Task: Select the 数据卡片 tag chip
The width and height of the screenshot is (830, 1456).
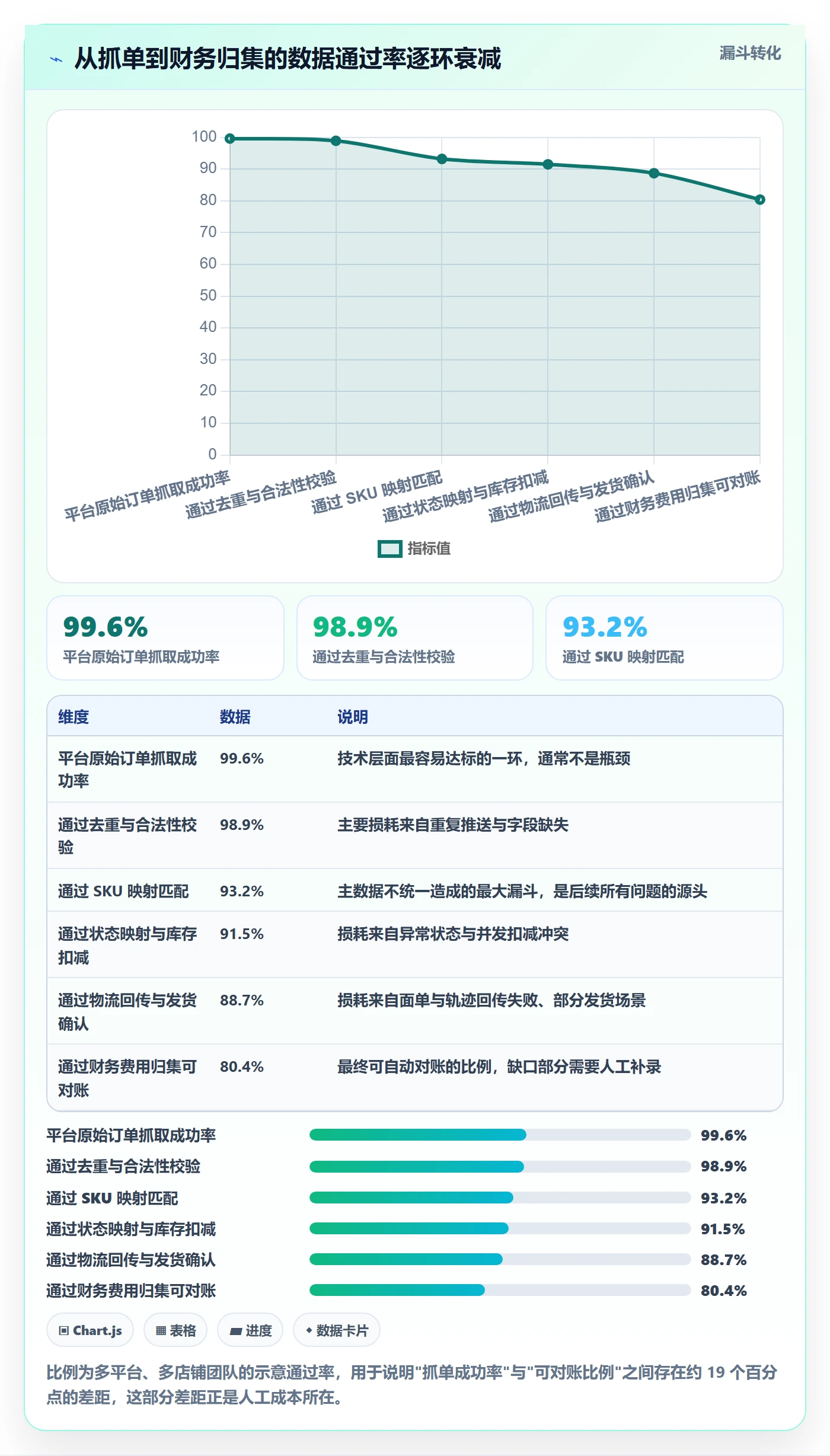Action: coord(337,1330)
